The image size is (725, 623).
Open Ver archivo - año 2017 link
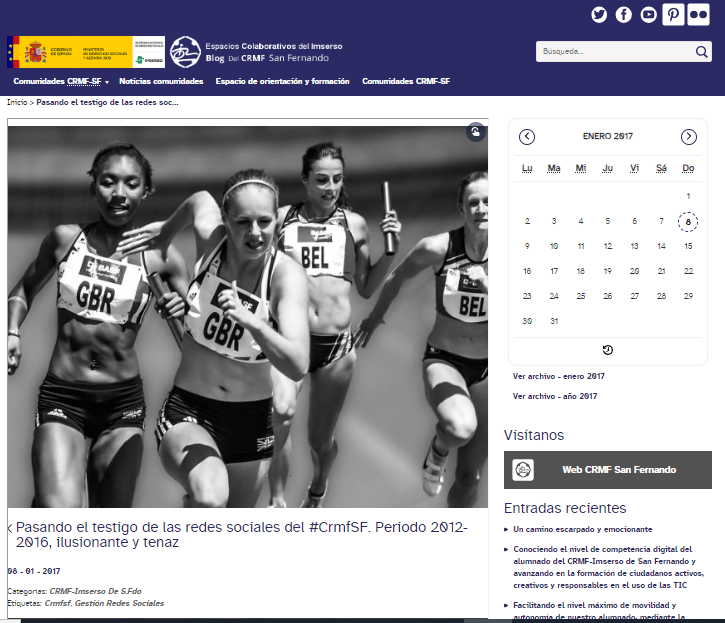[x=555, y=396]
